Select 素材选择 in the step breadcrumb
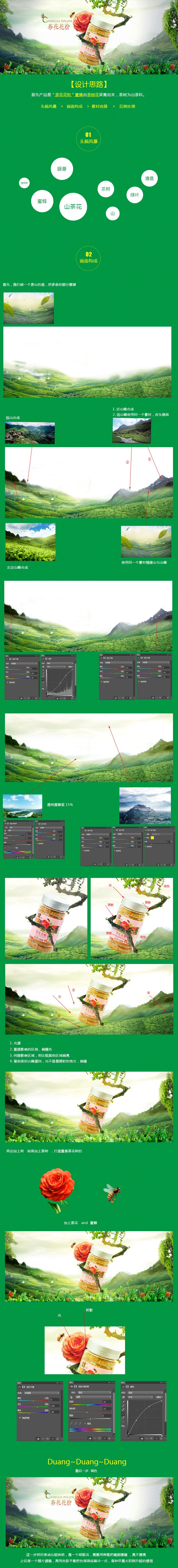 pyautogui.click(x=100, y=106)
